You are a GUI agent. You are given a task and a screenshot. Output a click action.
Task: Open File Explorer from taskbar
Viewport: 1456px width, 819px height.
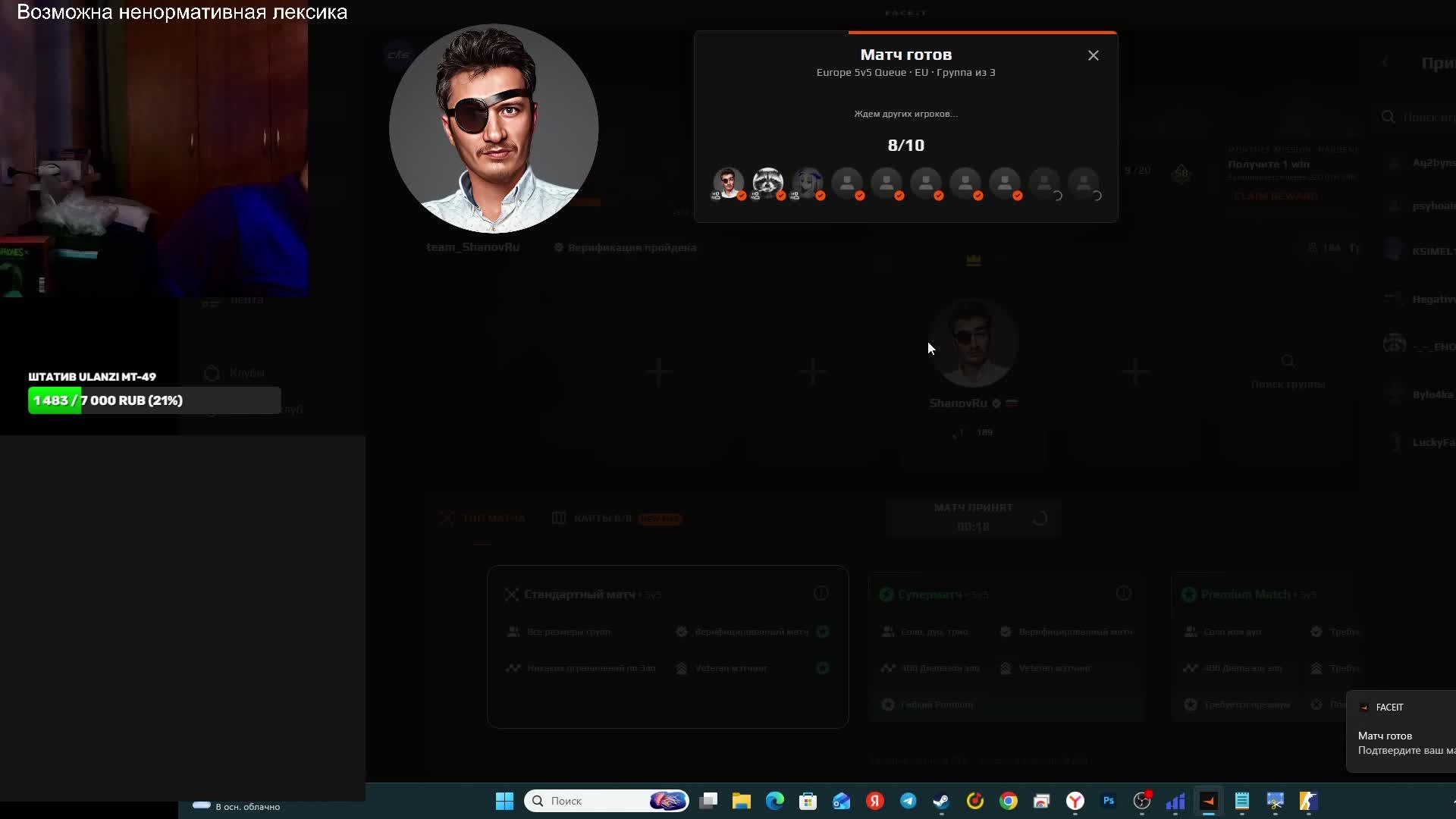click(x=742, y=801)
